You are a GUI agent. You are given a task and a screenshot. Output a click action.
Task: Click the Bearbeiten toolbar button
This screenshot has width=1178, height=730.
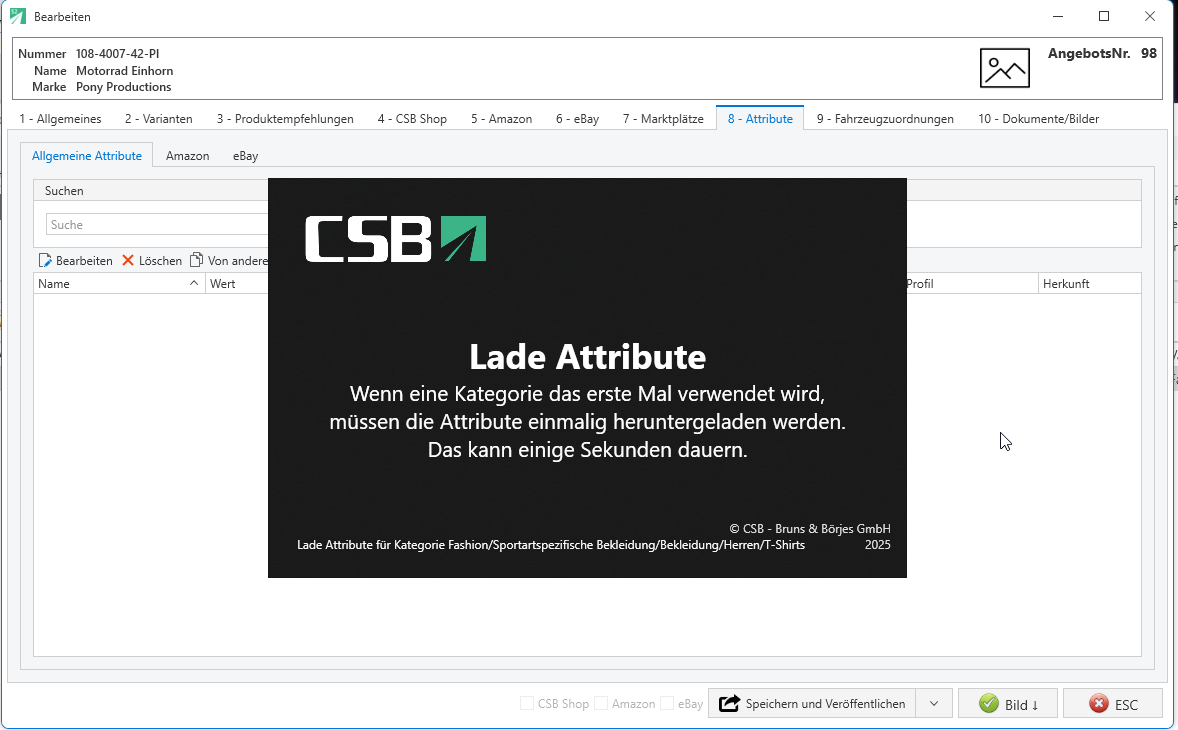76,261
